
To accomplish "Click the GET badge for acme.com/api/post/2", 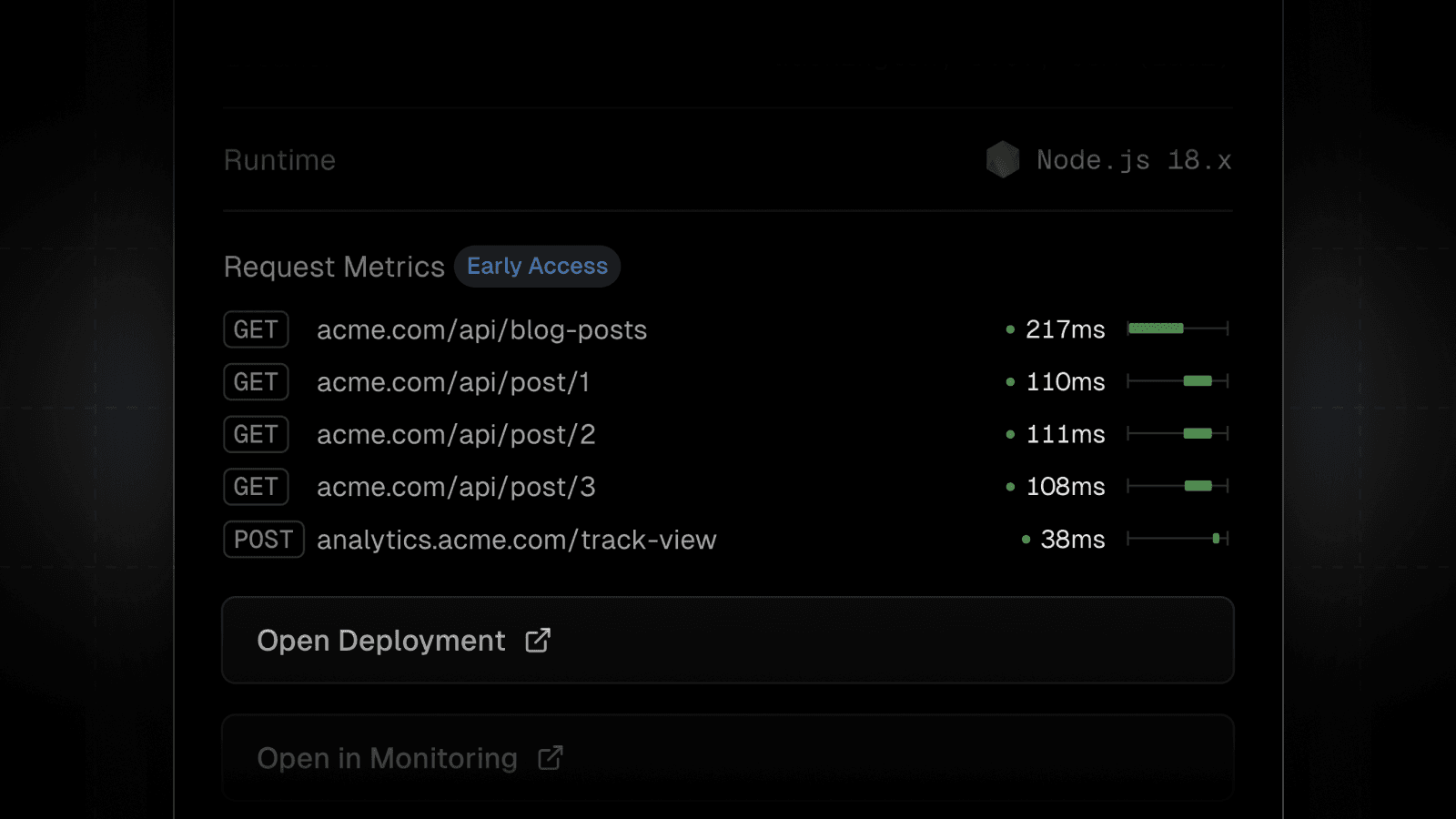I will click(256, 434).
